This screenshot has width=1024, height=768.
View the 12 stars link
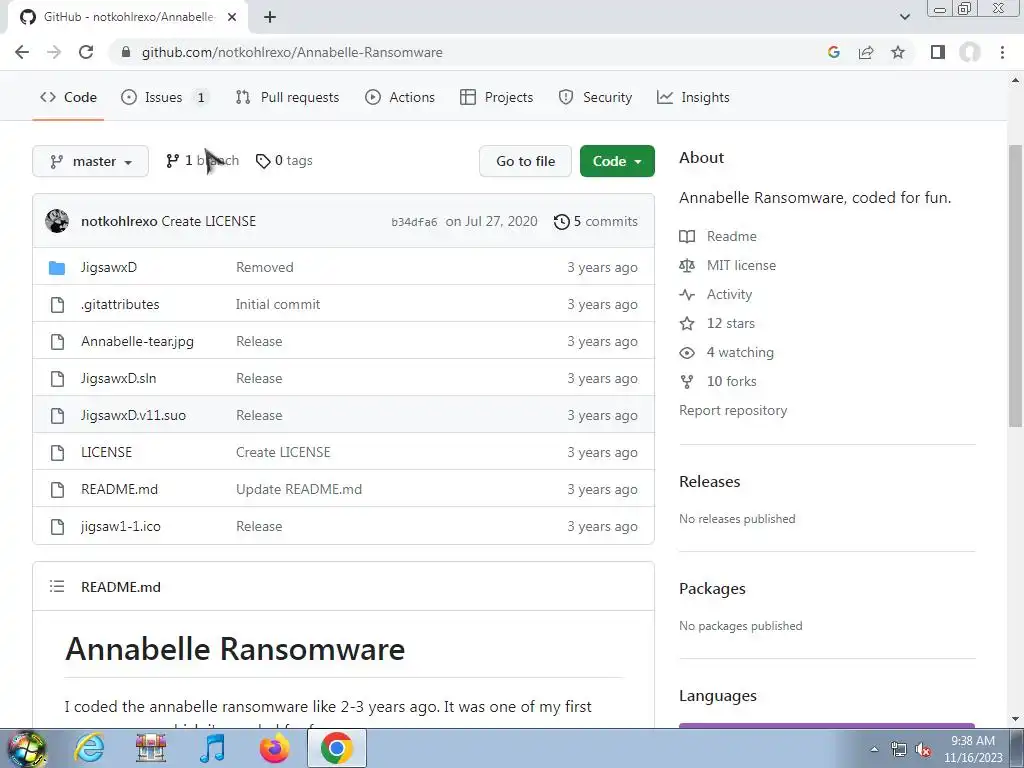731,323
